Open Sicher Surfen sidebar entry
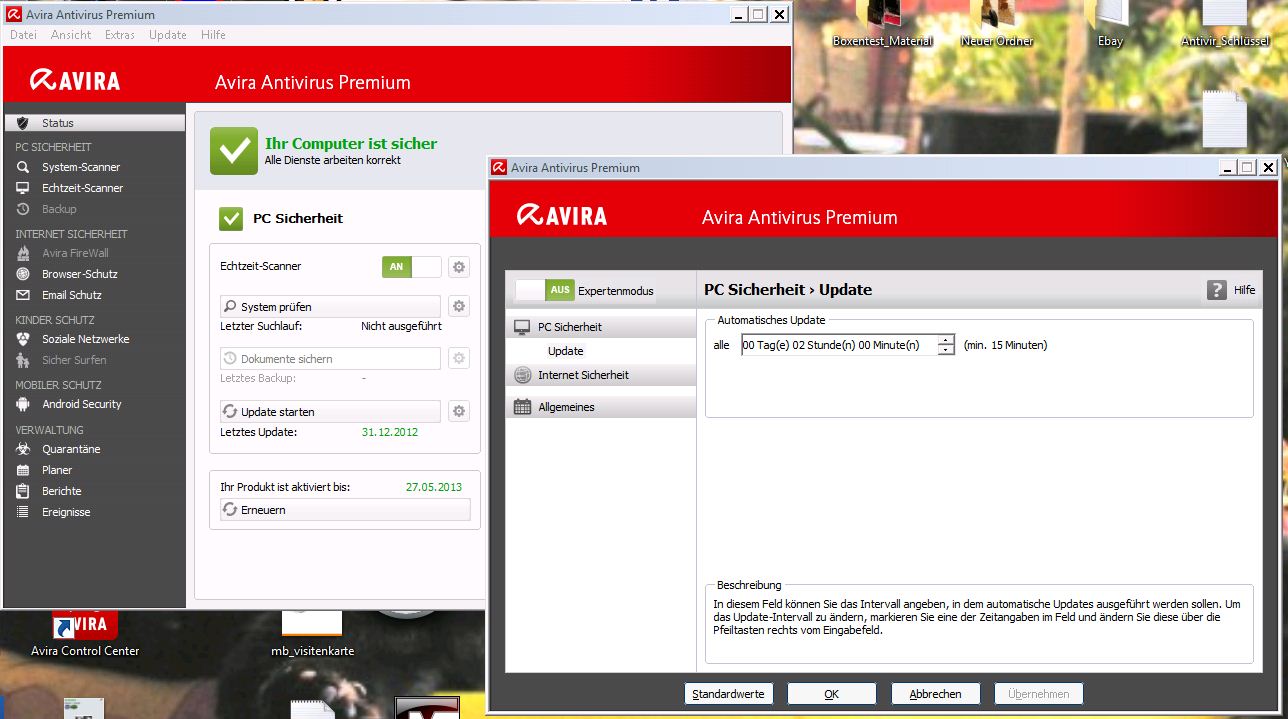This screenshot has width=1288, height=719. pos(73,360)
